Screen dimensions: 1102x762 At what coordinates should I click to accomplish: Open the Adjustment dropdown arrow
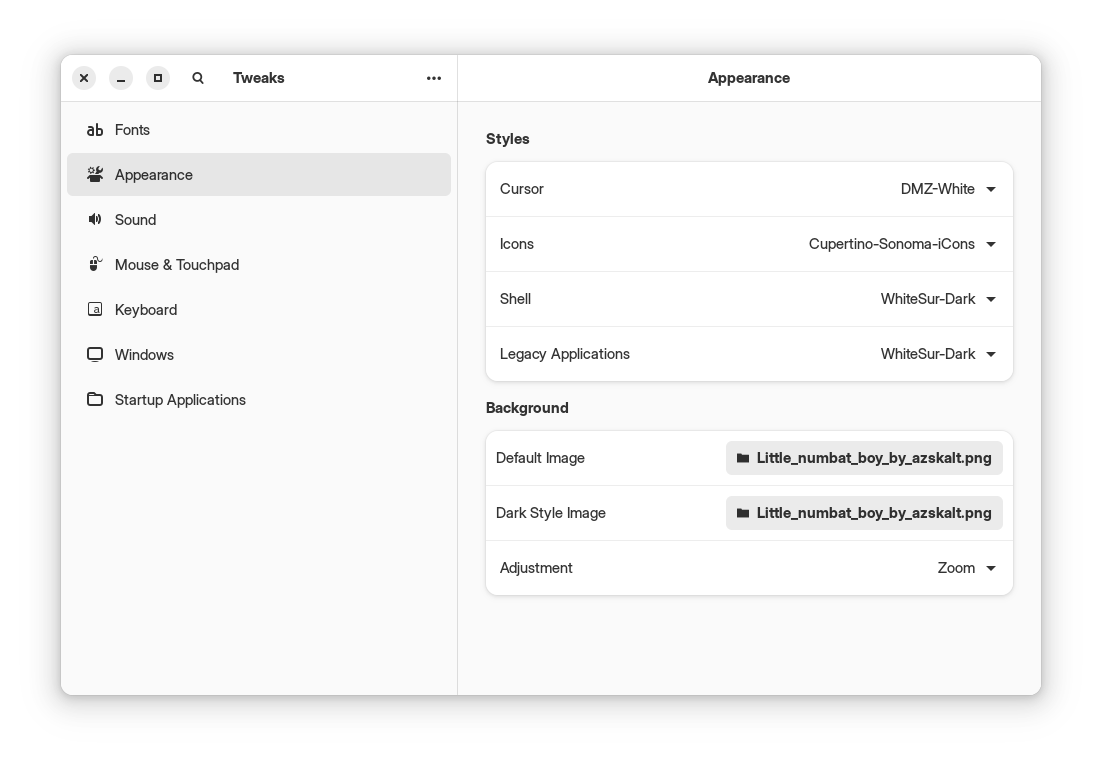click(x=991, y=568)
